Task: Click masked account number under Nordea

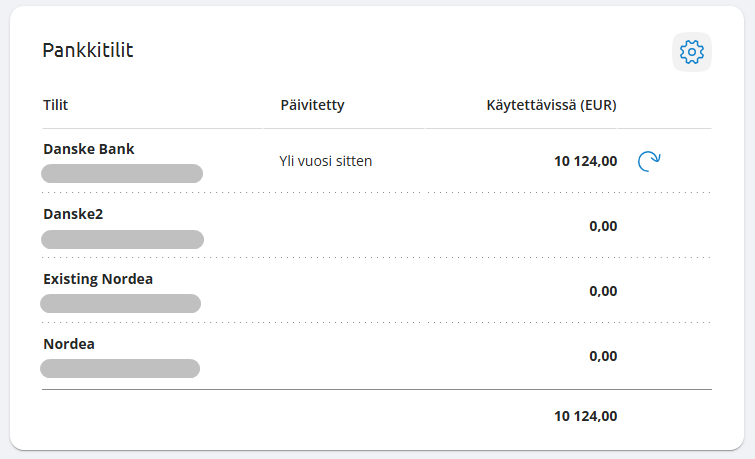Action: (120, 369)
